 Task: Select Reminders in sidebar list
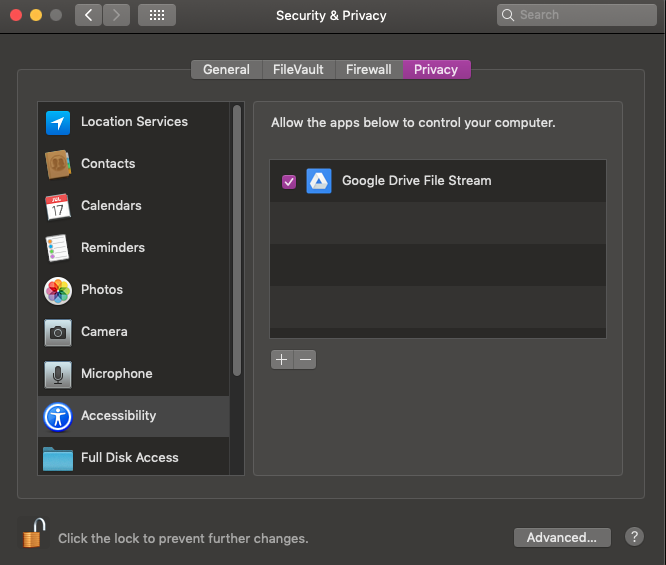click(x=112, y=248)
